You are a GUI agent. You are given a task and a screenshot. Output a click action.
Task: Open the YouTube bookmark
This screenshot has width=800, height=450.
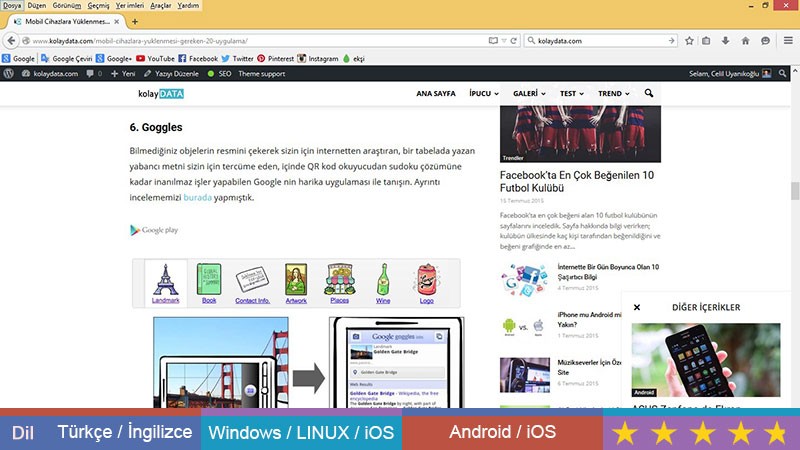tap(155, 59)
